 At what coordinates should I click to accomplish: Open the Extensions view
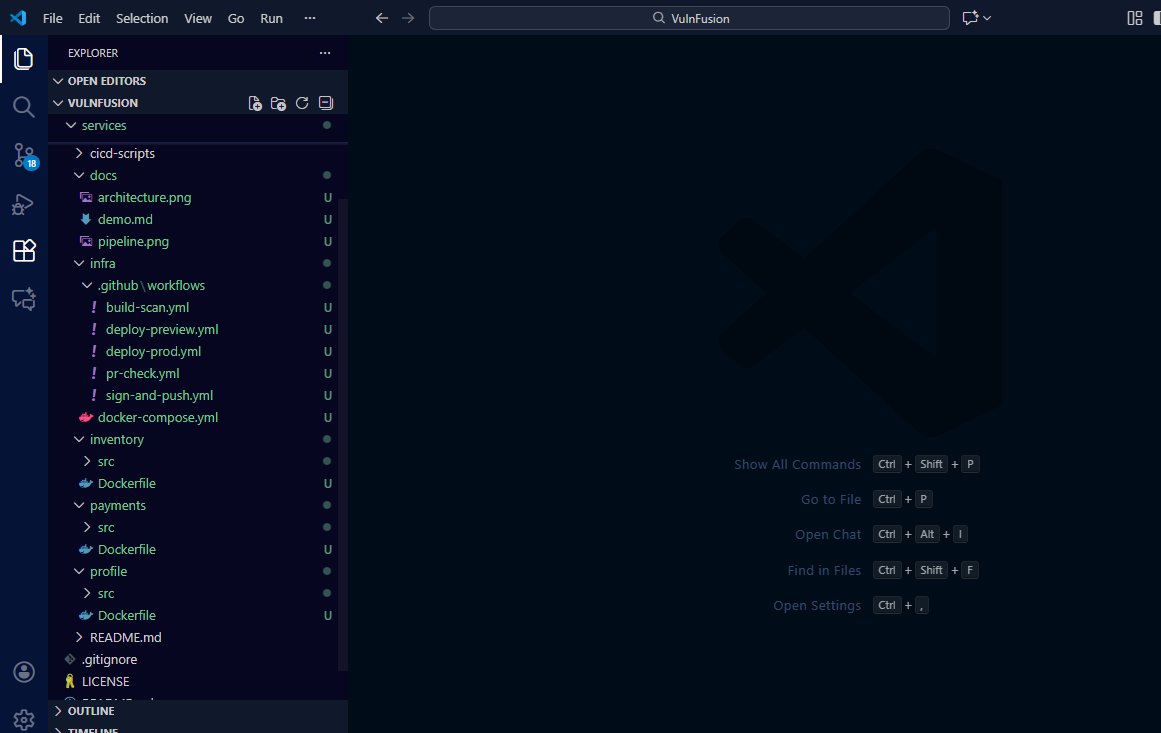24,251
